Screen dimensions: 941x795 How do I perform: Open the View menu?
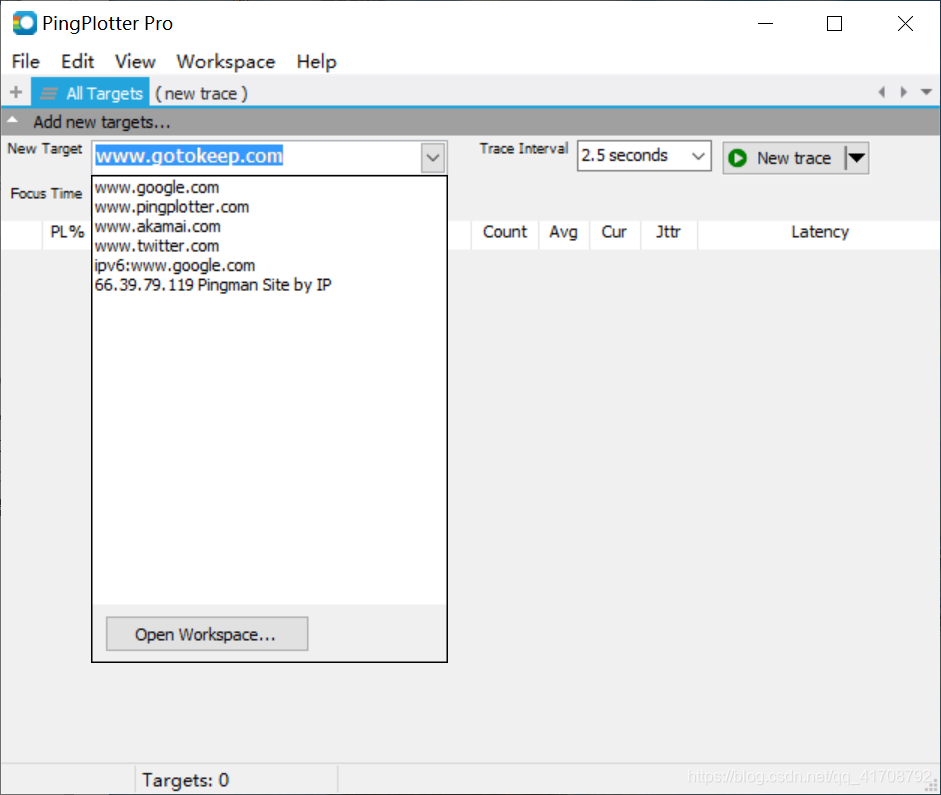[x=135, y=62]
